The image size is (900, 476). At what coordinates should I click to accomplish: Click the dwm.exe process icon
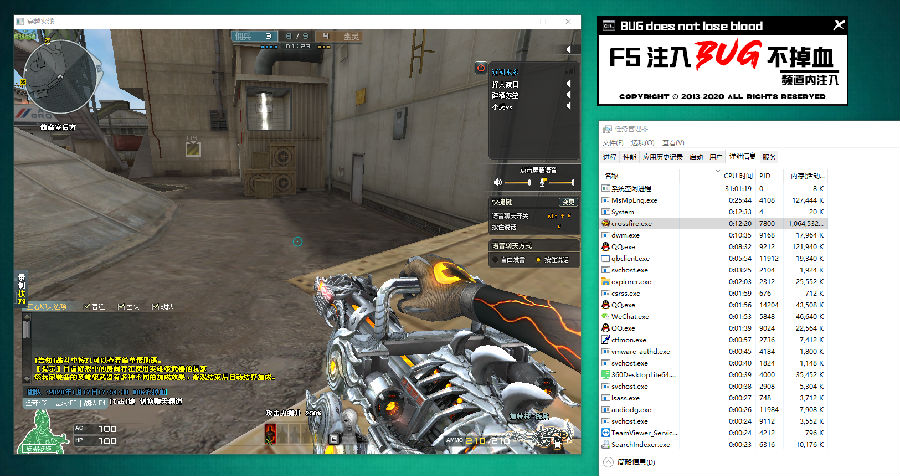pos(605,235)
